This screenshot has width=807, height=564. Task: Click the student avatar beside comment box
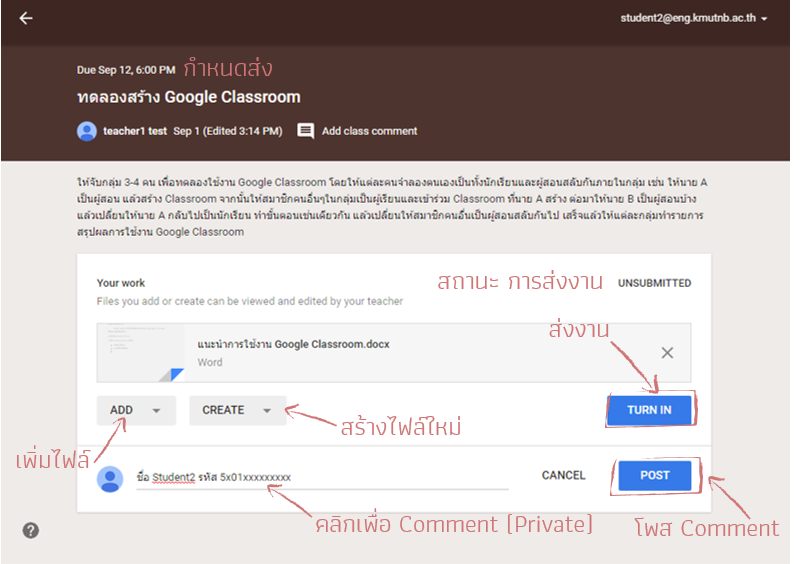click(110, 479)
